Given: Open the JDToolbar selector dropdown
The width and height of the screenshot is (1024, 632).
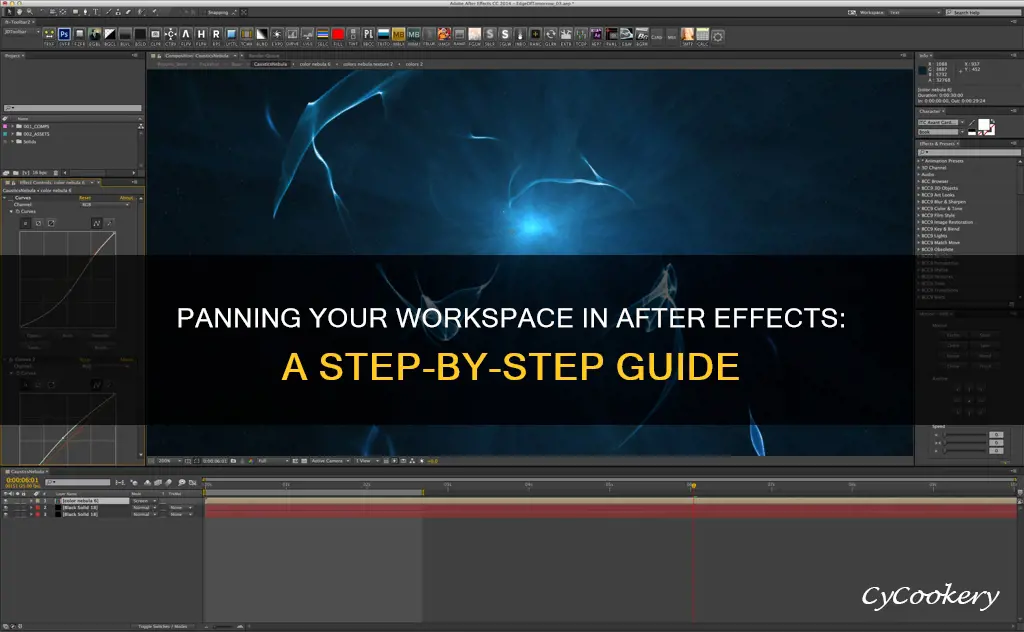Looking at the screenshot, I should point(21,32).
